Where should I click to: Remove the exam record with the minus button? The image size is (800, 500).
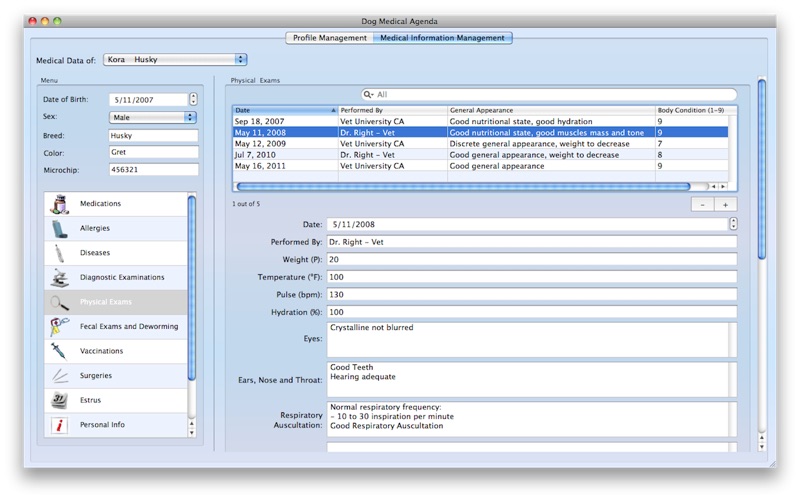[x=703, y=205]
